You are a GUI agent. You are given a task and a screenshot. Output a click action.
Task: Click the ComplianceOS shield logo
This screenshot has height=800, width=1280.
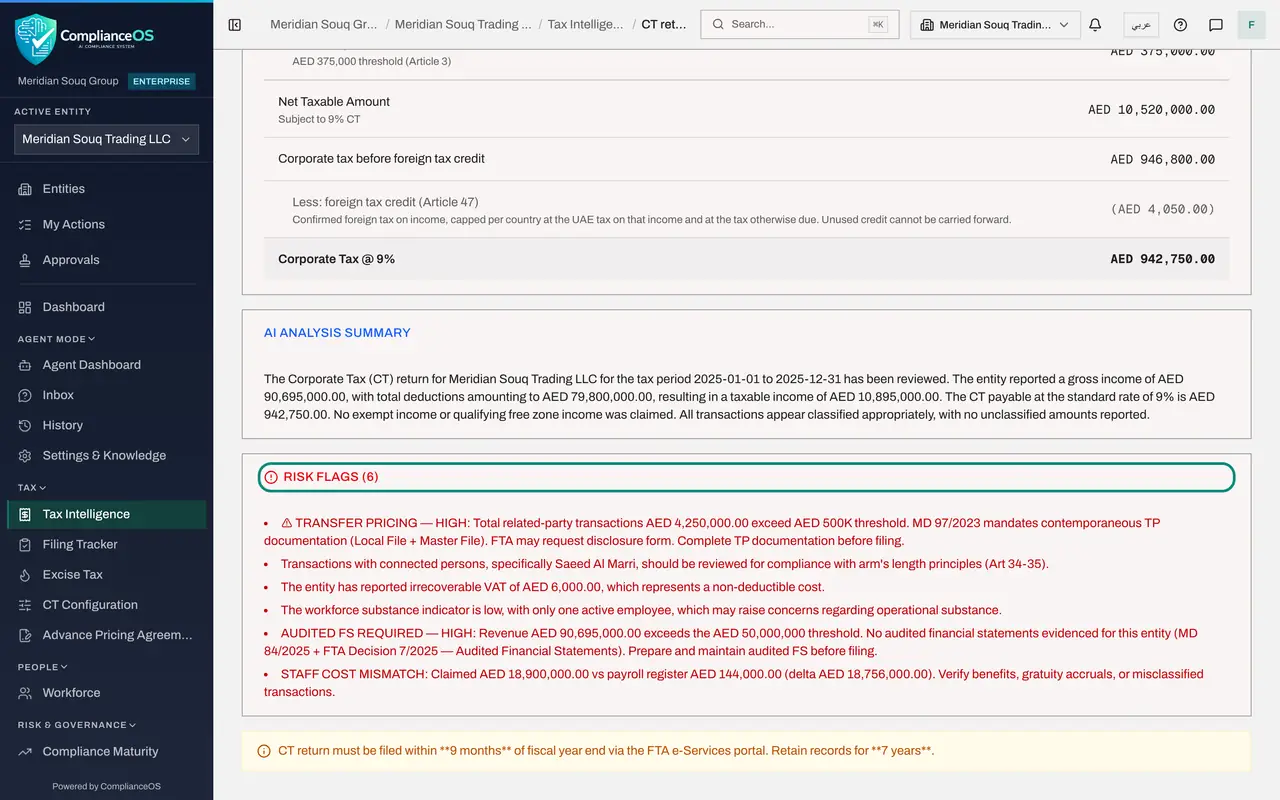point(36,39)
